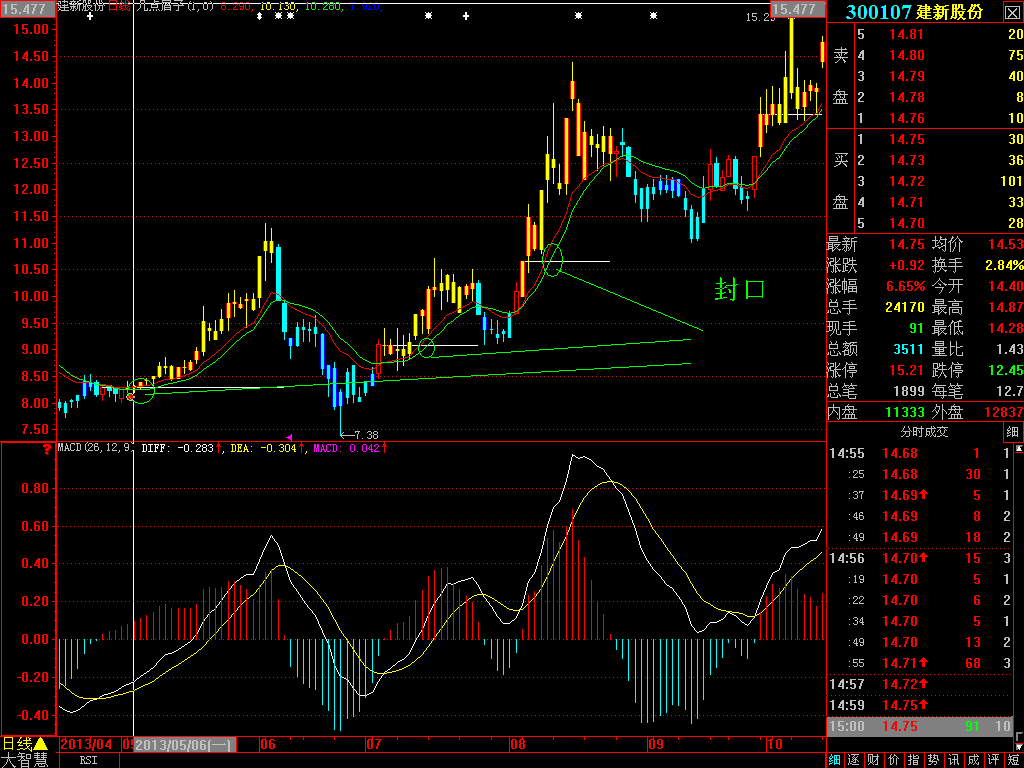
Task: Click the scroll-down arrow in the tick trades list
Action: 1019,743
